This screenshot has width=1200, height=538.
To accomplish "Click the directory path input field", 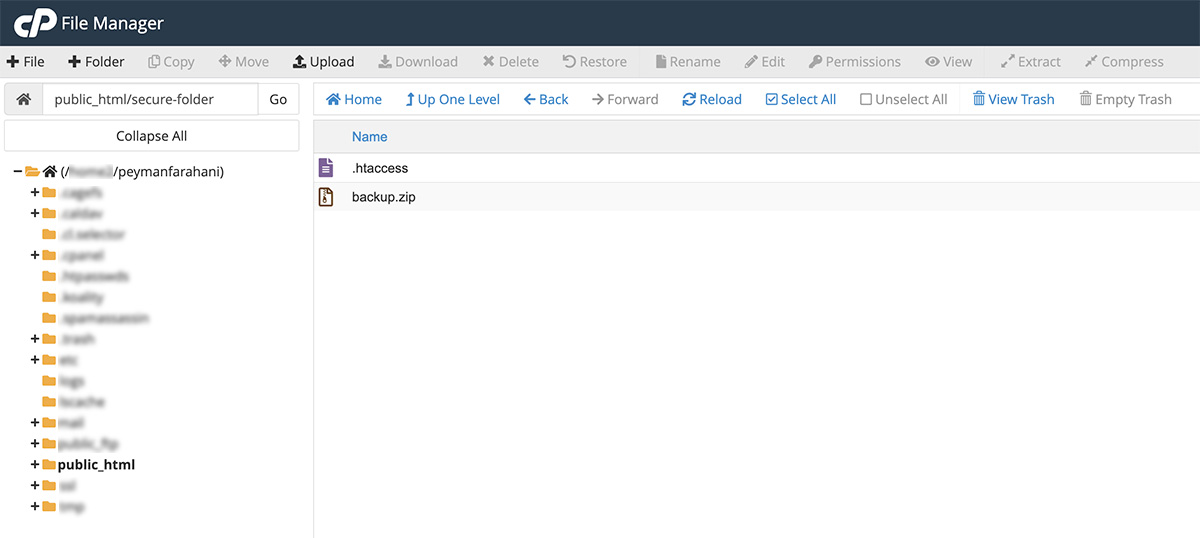I will point(150,99).
